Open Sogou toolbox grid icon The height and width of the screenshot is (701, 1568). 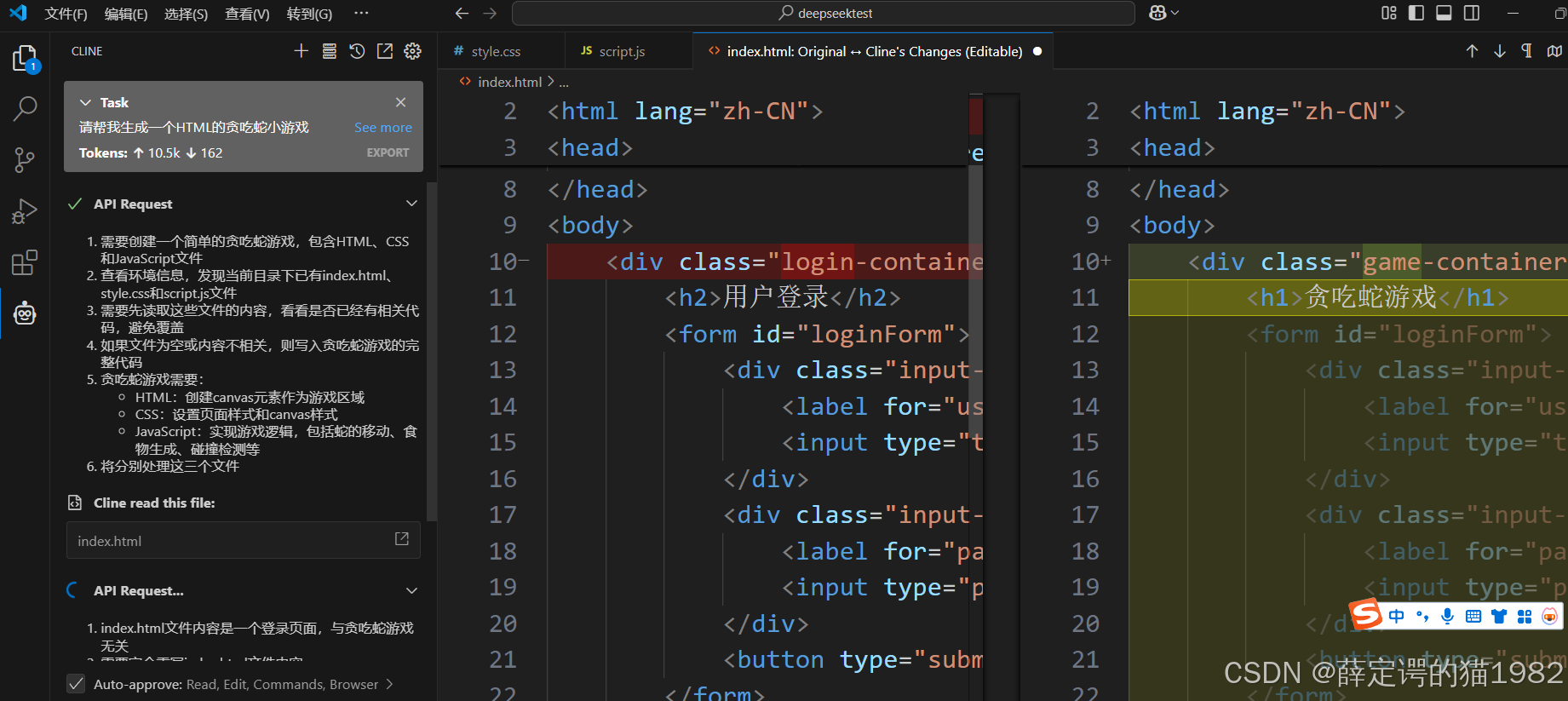point(1525,616)
